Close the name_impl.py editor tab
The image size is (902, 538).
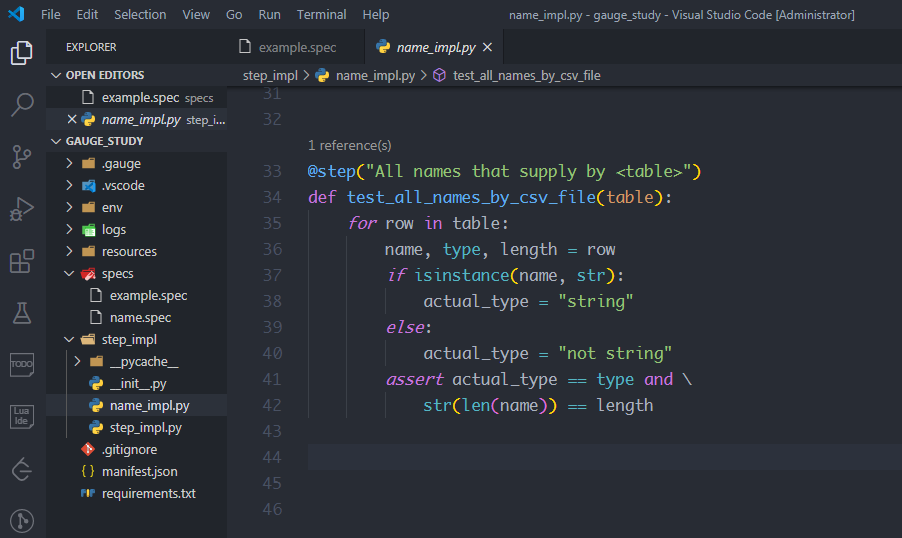click(x=487, y=47)
